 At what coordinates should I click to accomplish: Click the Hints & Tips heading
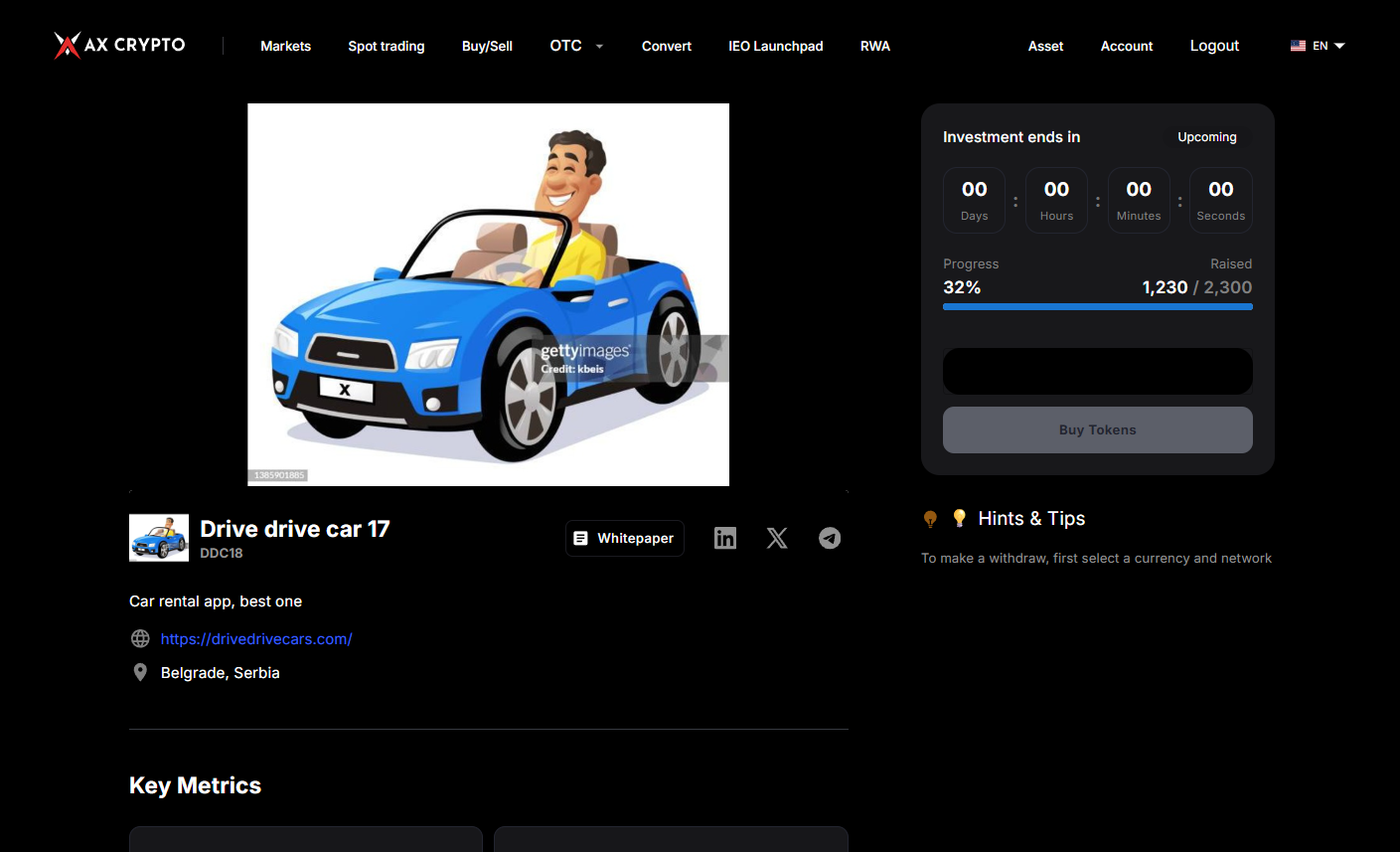1031,518
